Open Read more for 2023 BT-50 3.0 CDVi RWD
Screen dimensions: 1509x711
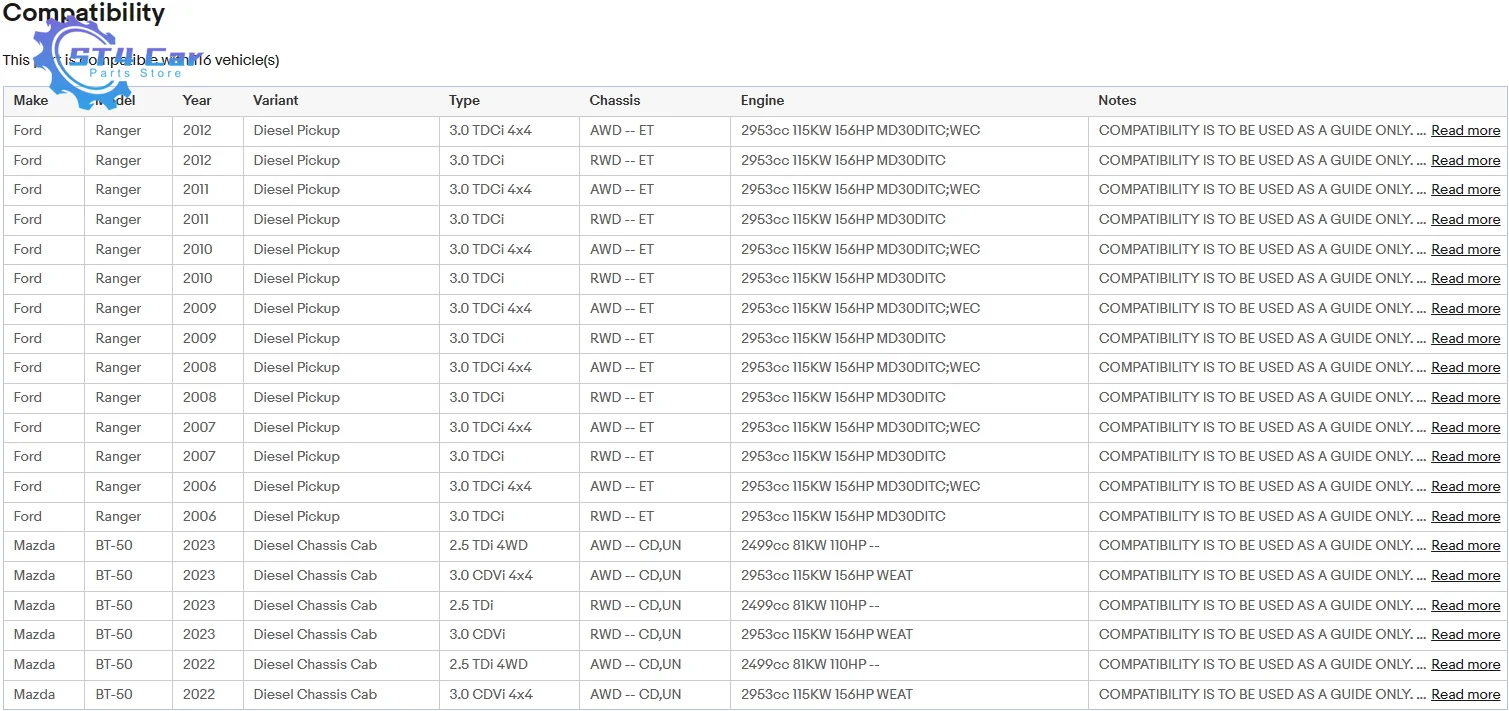(x=1465, y=634)
